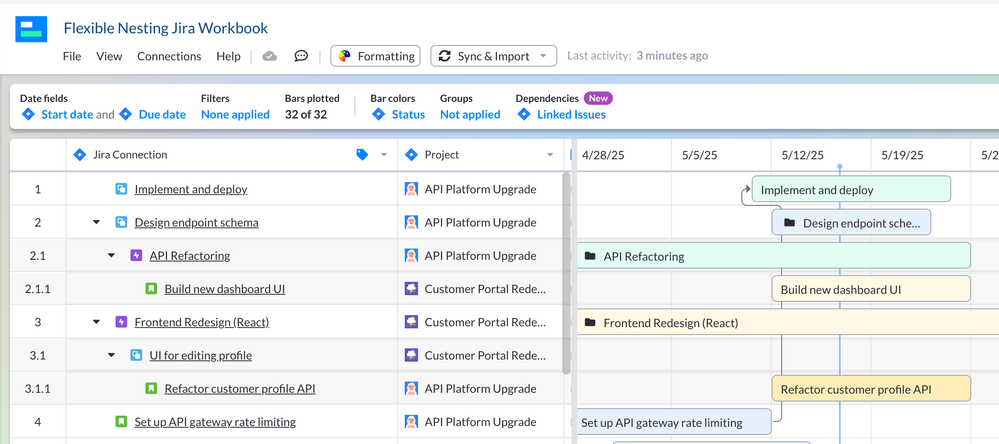Click the Jira diamond icon in Jira Connection header
Image resolution: width=999 pixels, height=444 pixels.
(x=80, y=155)
